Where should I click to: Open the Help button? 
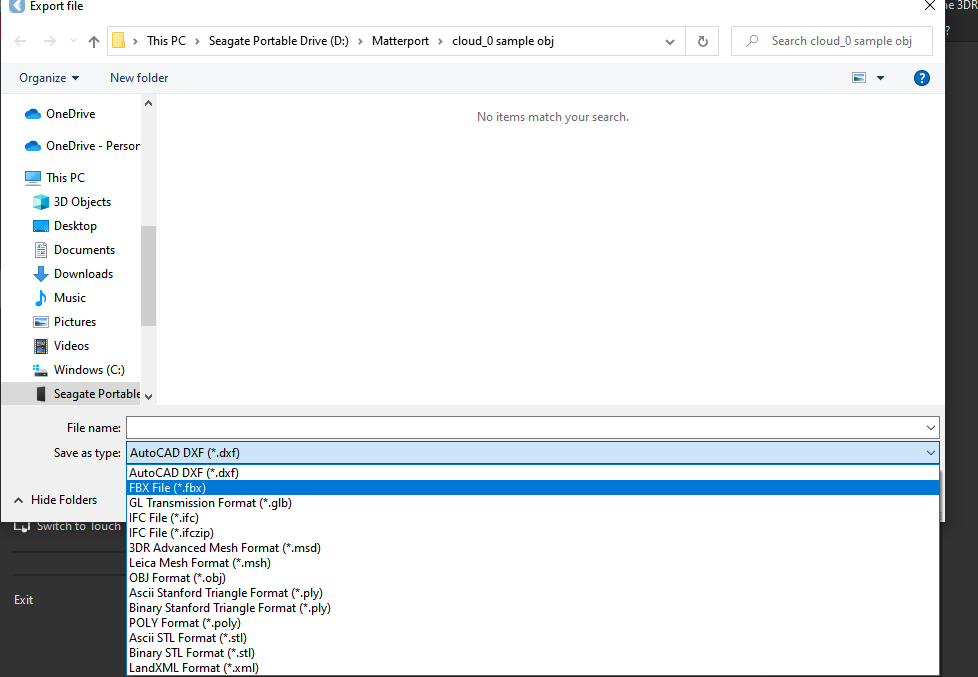[x=921, y=78]
